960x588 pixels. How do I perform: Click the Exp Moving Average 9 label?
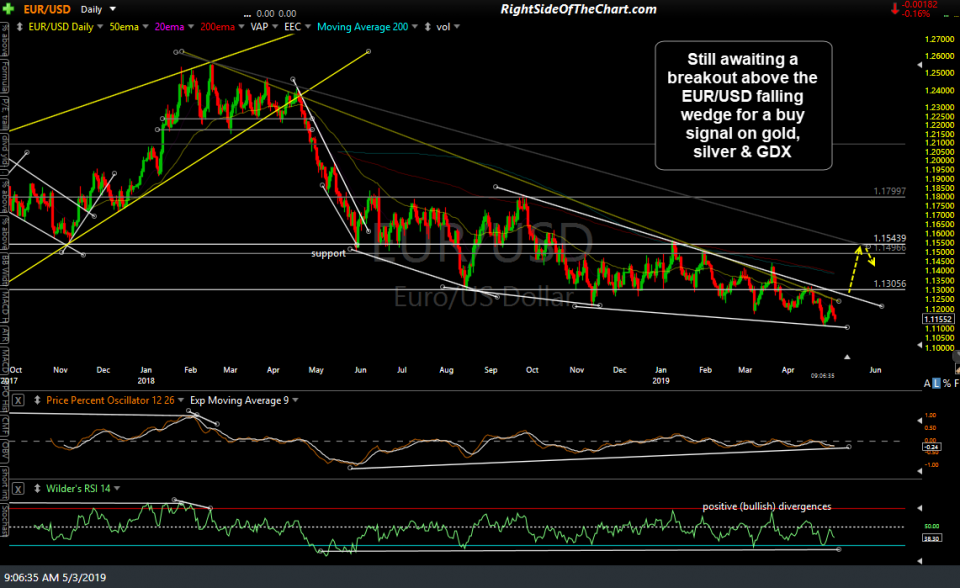(x=238, y=400)
